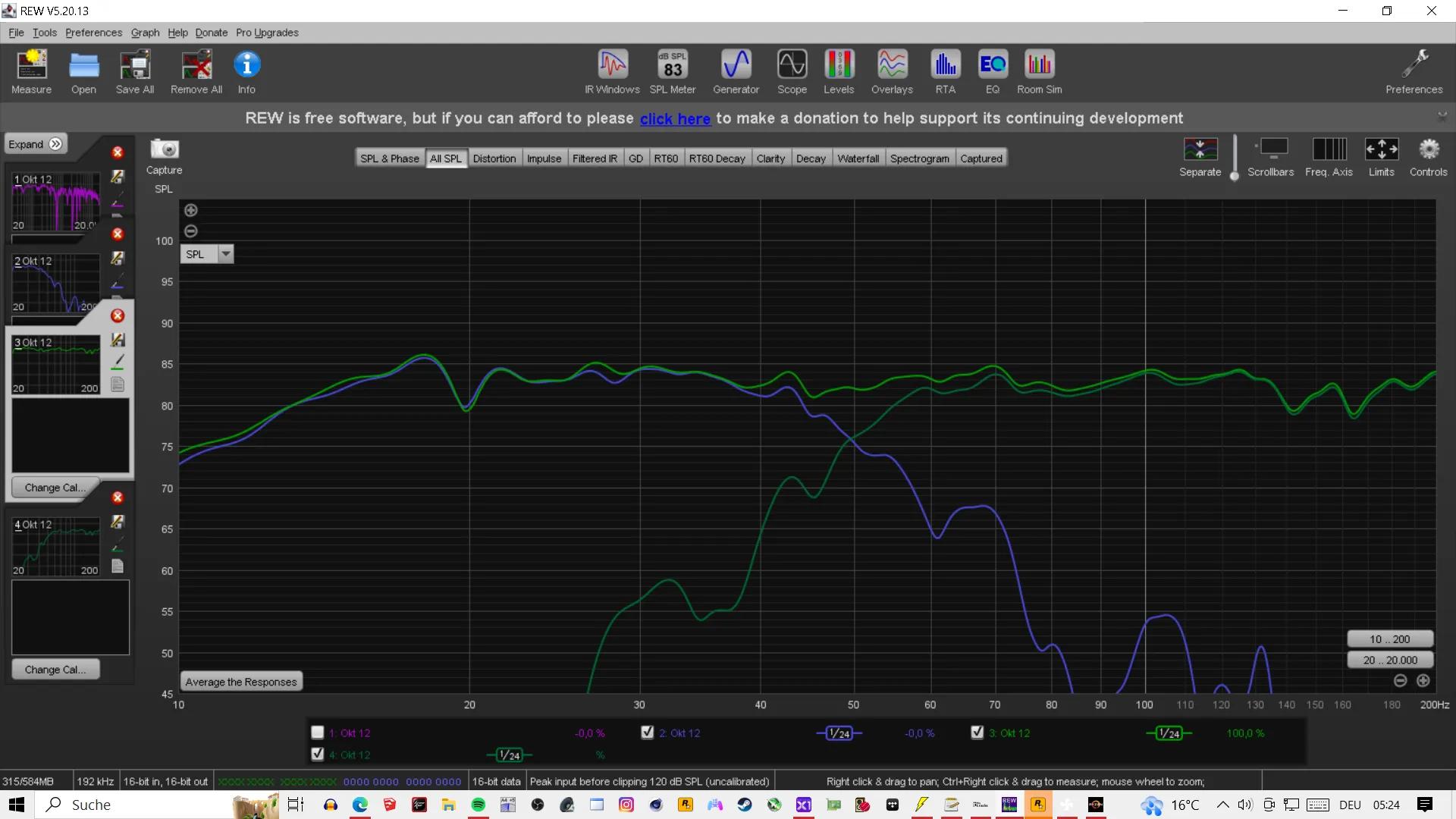Uncheck the 2: Okt 12 trace

tap(648, 733)
